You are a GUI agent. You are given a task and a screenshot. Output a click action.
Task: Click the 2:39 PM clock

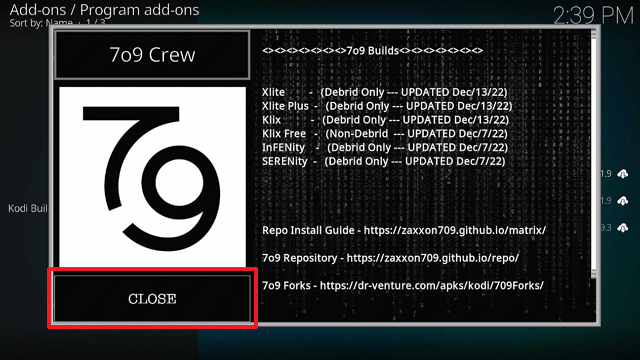pos(593,16)
